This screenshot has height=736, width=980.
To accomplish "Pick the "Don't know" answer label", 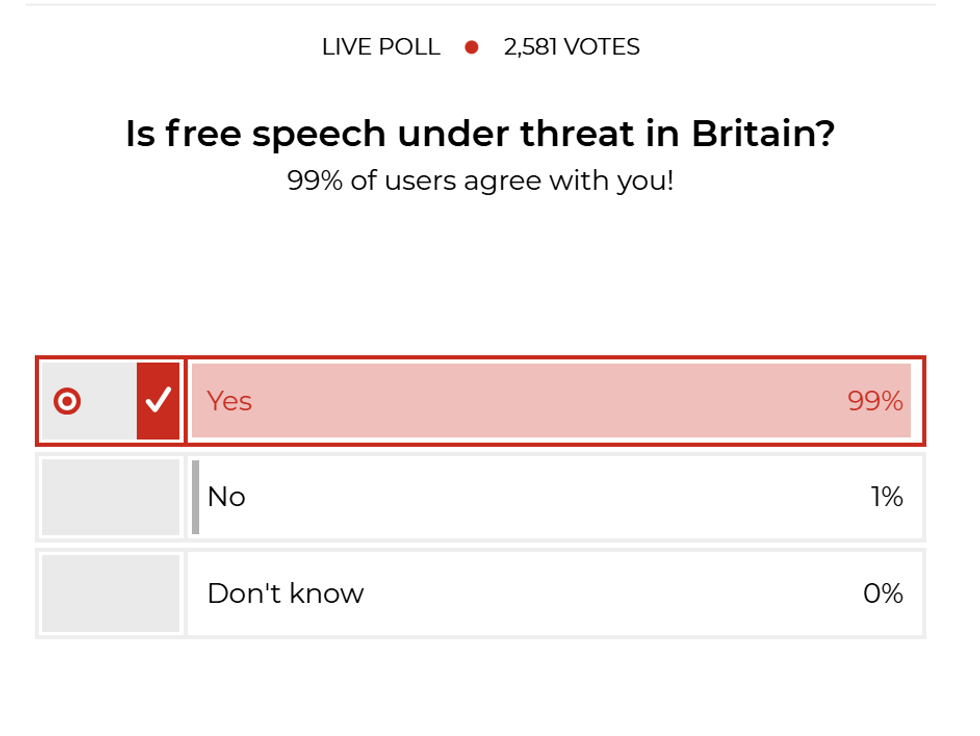I will click(285, 593).
